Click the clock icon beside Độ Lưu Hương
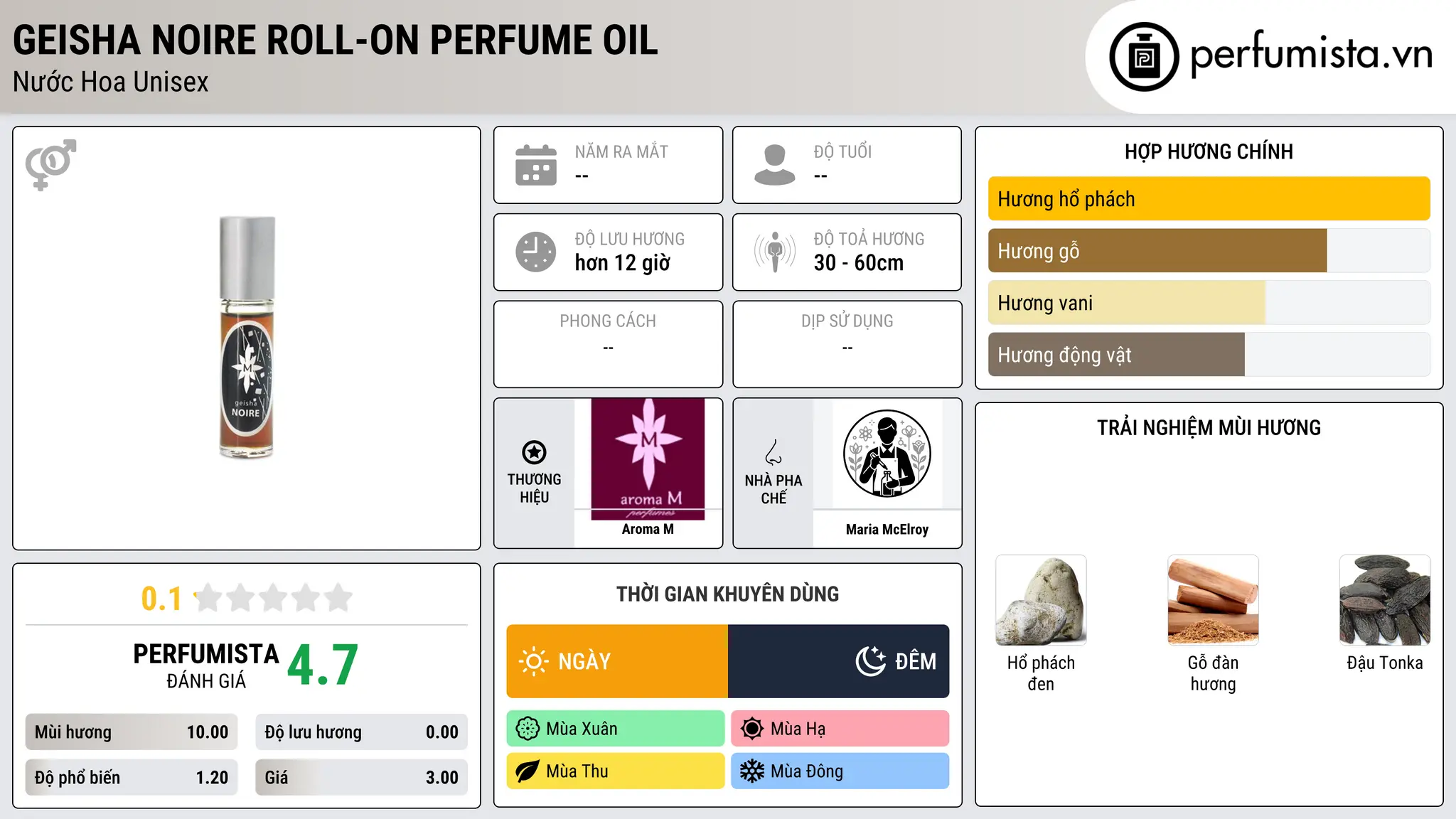Image resolution: width=1456 pixels, height=819 pixels. (x=536, y=252)
